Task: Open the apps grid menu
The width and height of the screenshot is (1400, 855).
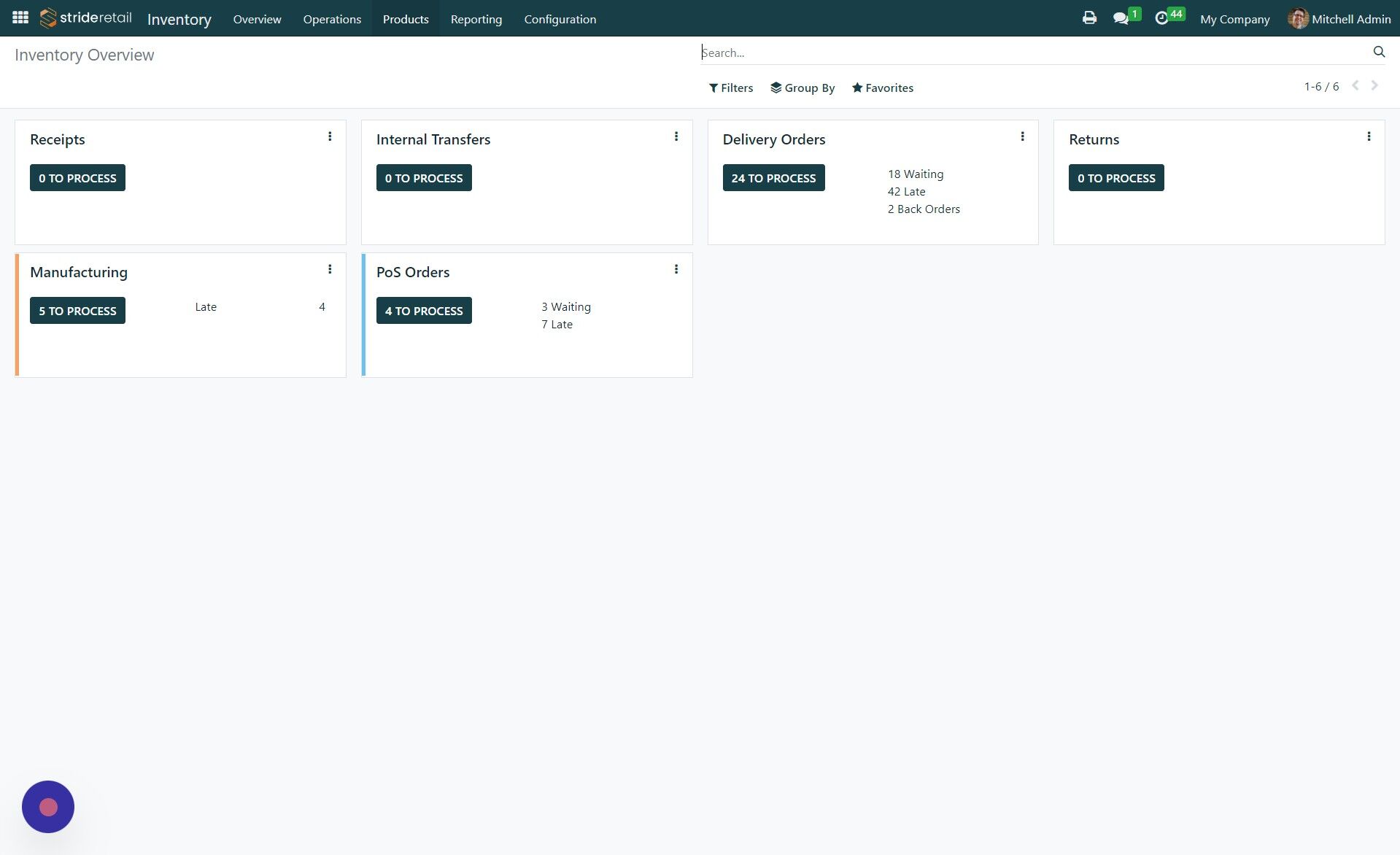Action: (x=20, y=18)
